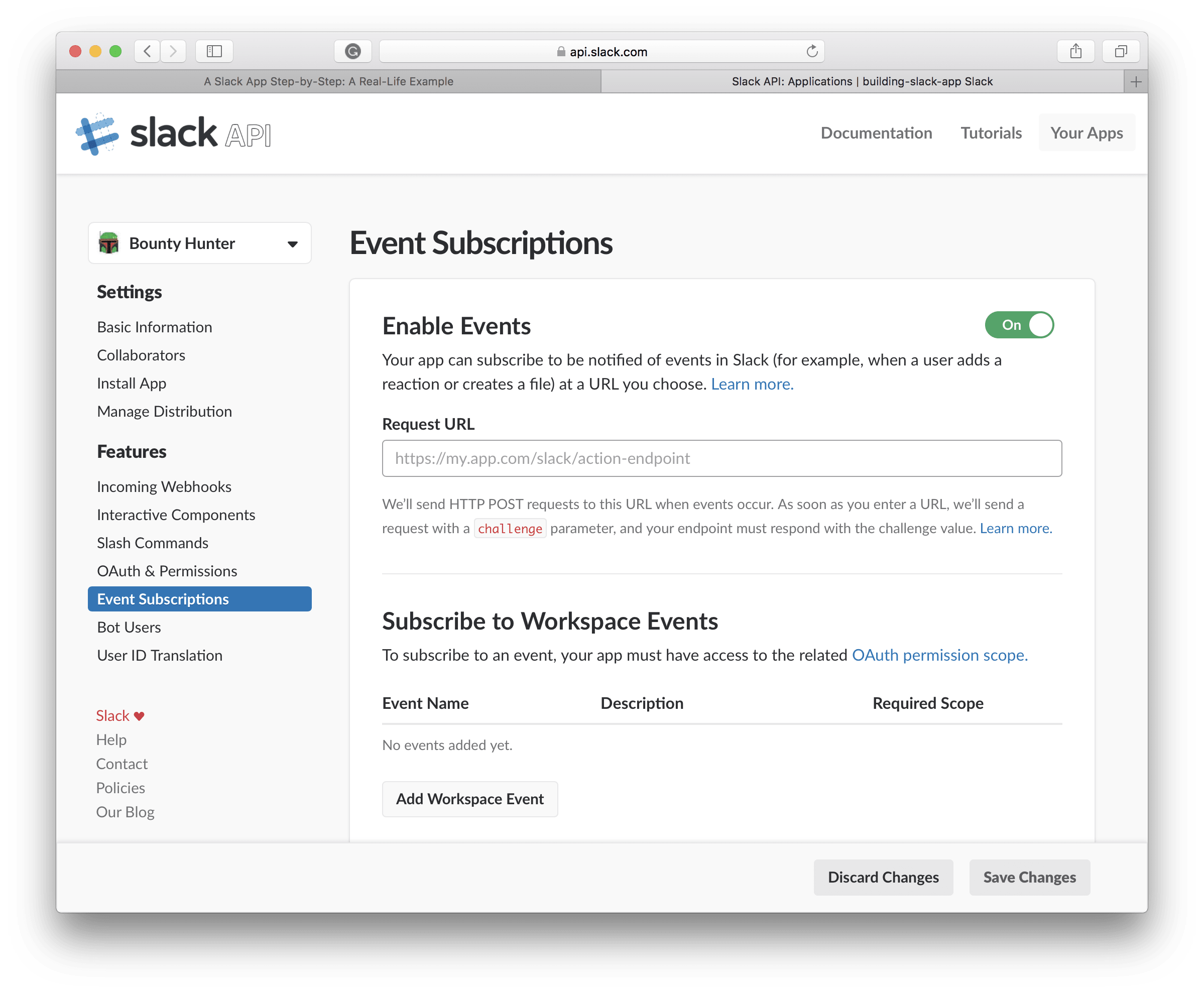The width and height of the screenshot is (1204, 993).
Task: Click inside the Request URL field
Action: [721, 458]
